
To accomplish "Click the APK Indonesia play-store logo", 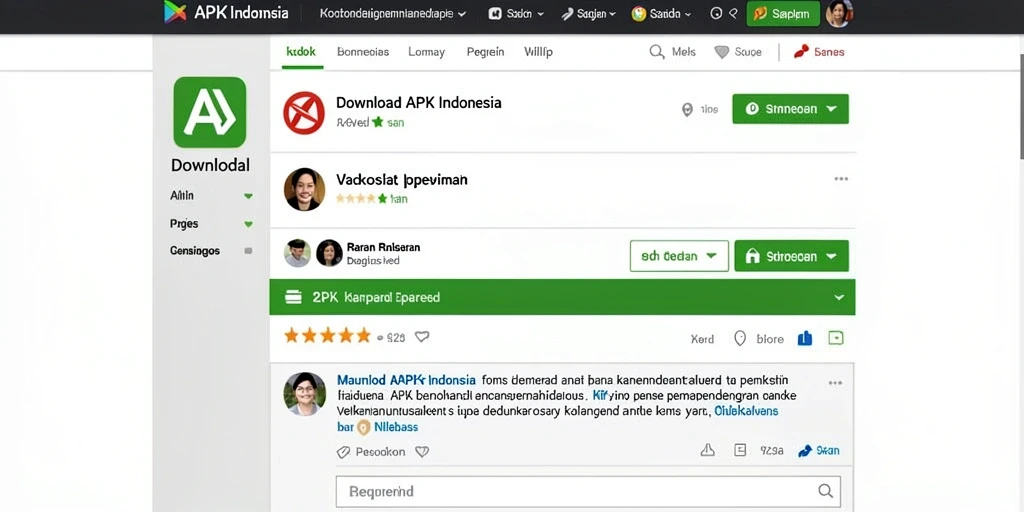I will (x=175, y=12).
